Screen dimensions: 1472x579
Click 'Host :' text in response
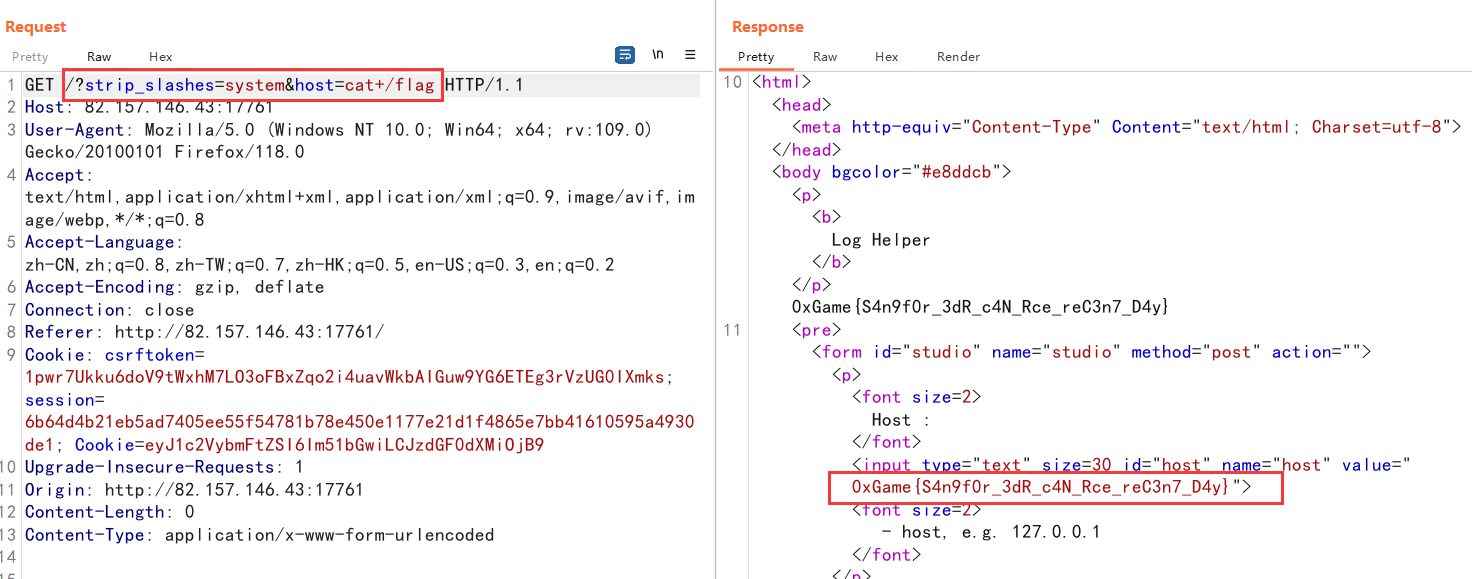pyautogui.click(x=901, y=419)
